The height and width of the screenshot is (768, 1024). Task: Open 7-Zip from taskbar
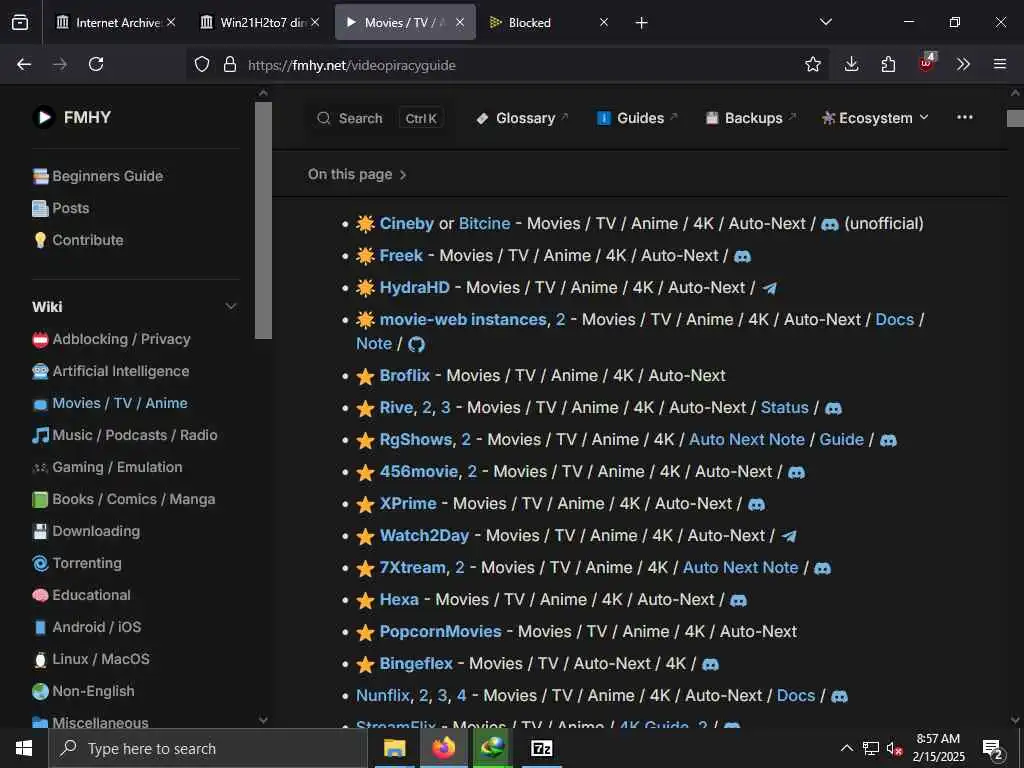pos(541,748)
